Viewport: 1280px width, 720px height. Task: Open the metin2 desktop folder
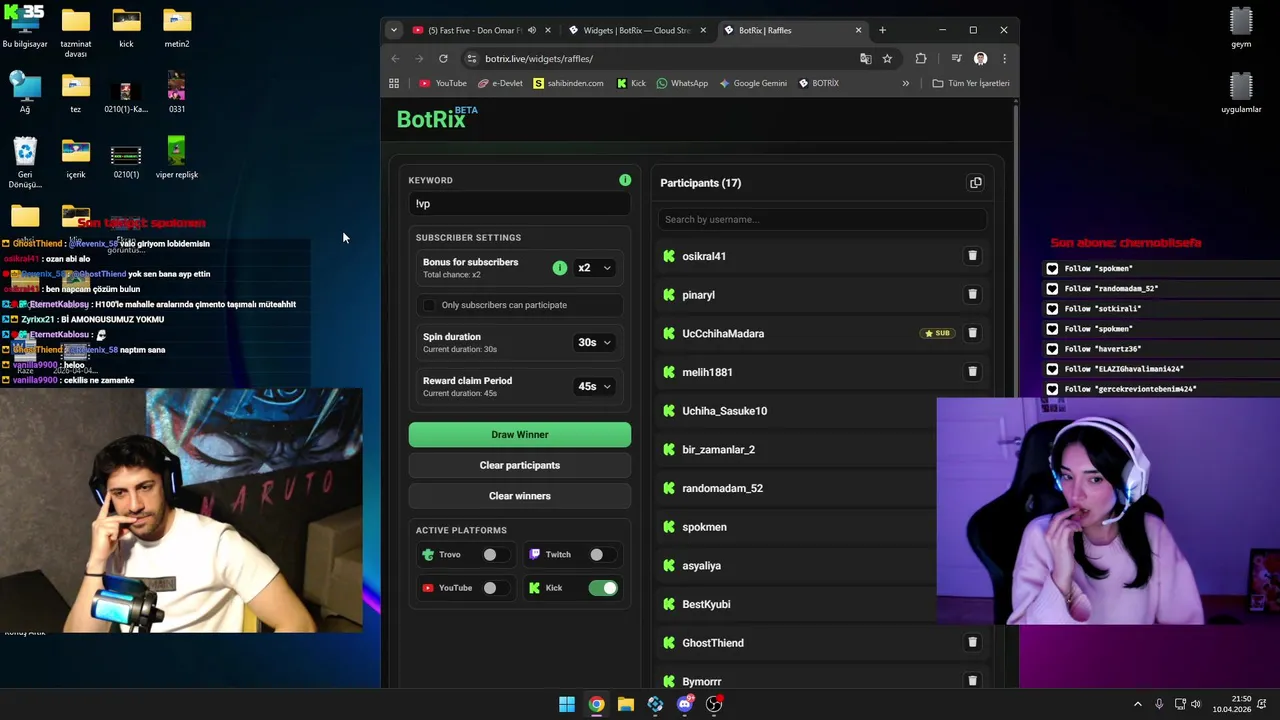click(x=176, y=28)
